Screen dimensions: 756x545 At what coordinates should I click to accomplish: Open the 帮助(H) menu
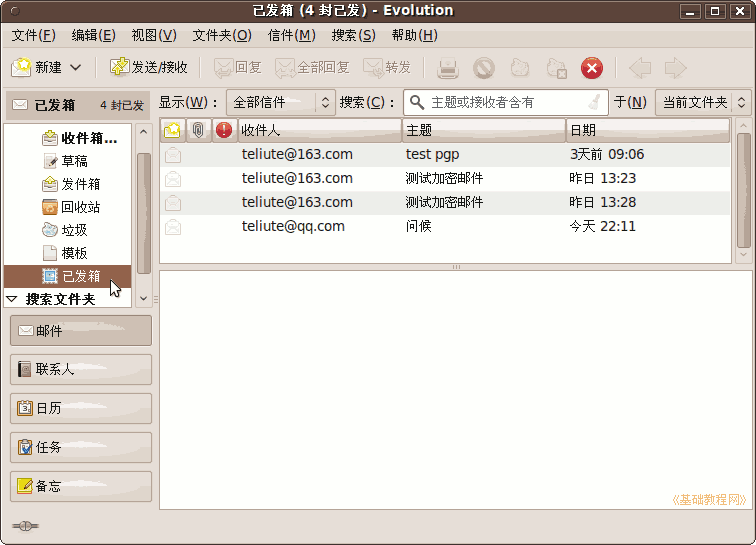414,35
